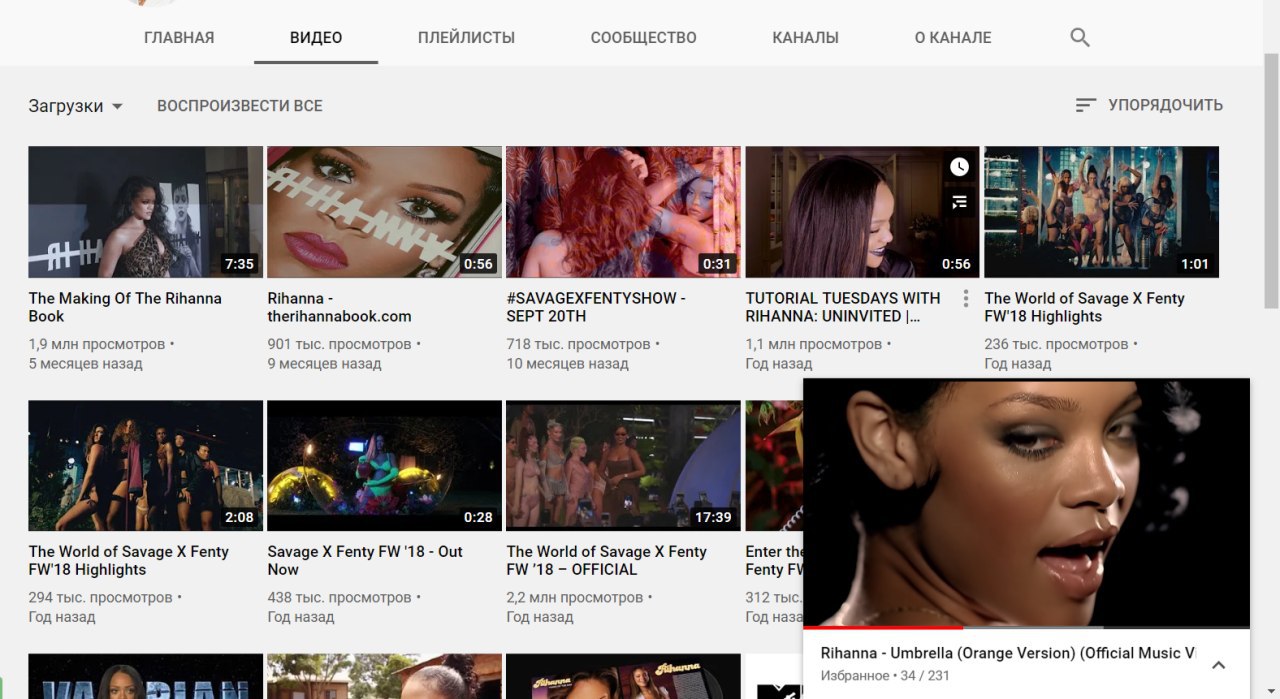1280x699 pixels.
Task: Click the 2,2 млн просмотров view count
Action: click(575, 598)
